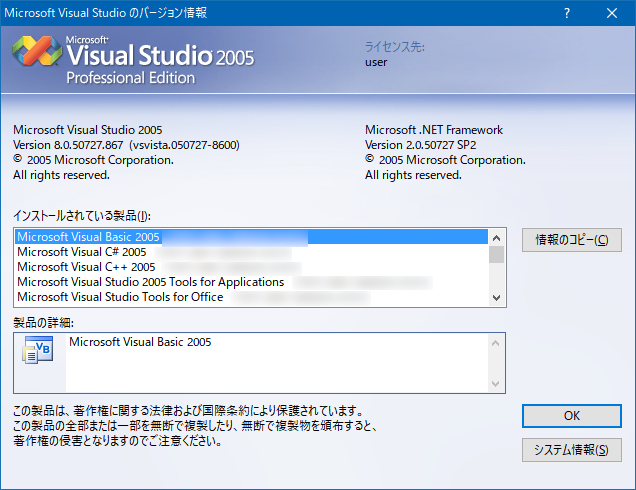Click installed products list scrollbar thumb

click(x=496, y=255)
